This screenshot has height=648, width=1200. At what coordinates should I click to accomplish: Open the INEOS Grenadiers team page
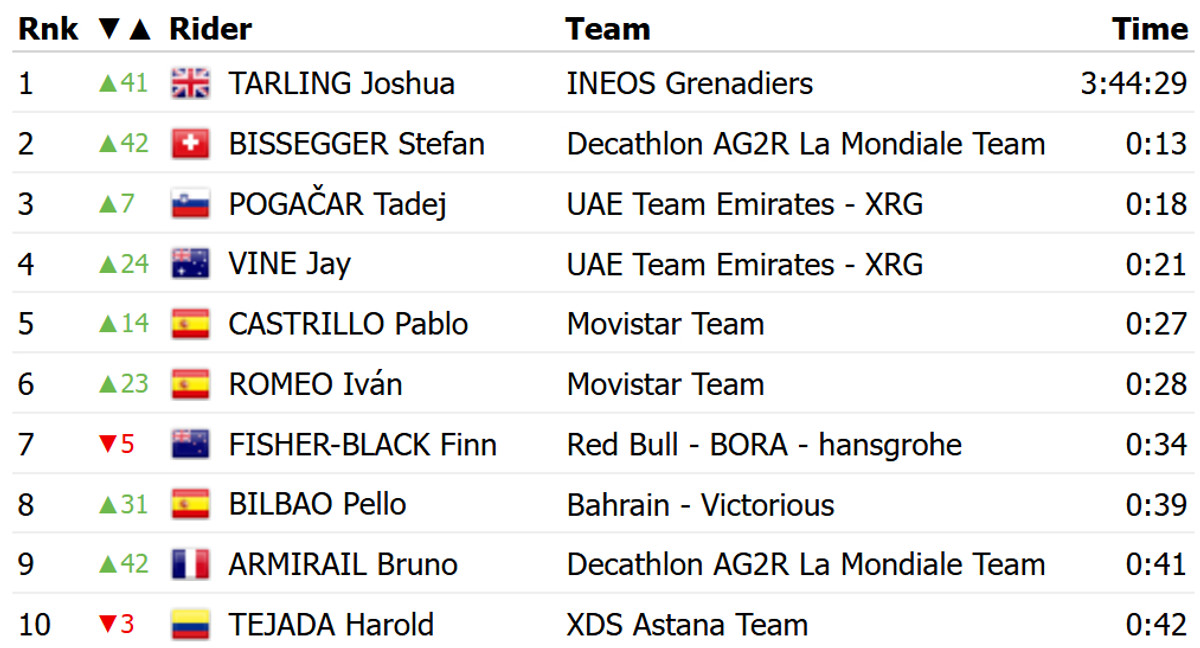(x=689, y=83)
